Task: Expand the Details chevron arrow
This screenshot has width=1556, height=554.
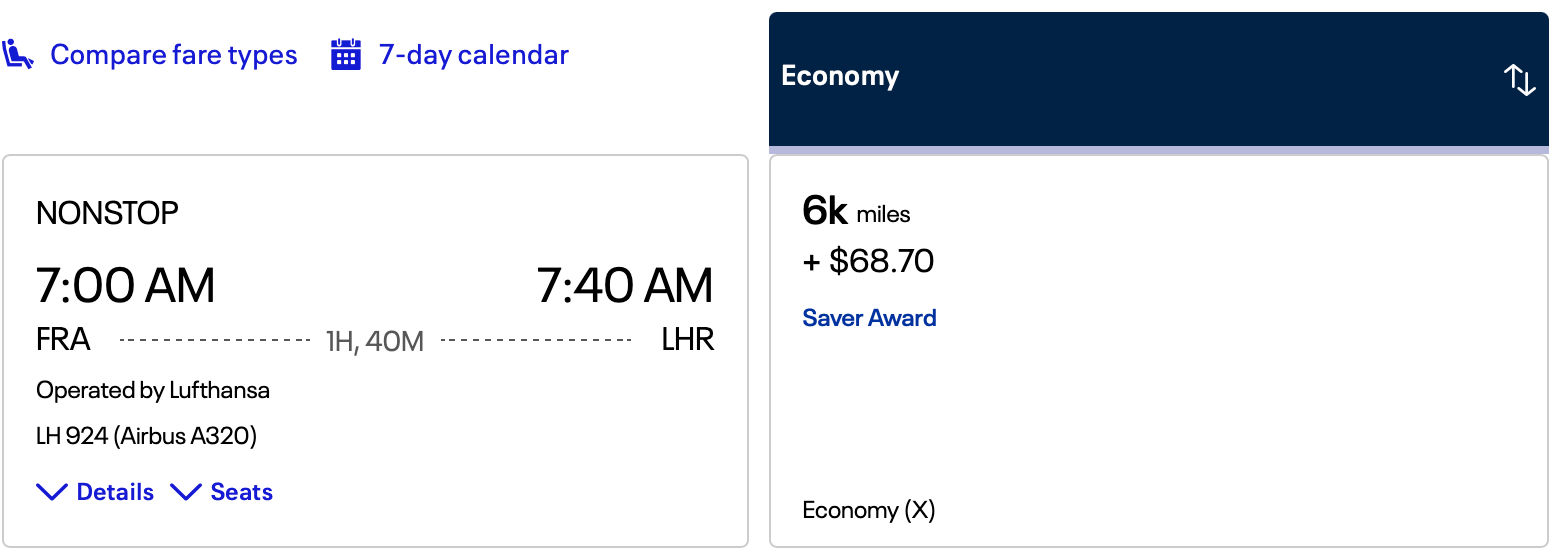Action: click(52, 492)
